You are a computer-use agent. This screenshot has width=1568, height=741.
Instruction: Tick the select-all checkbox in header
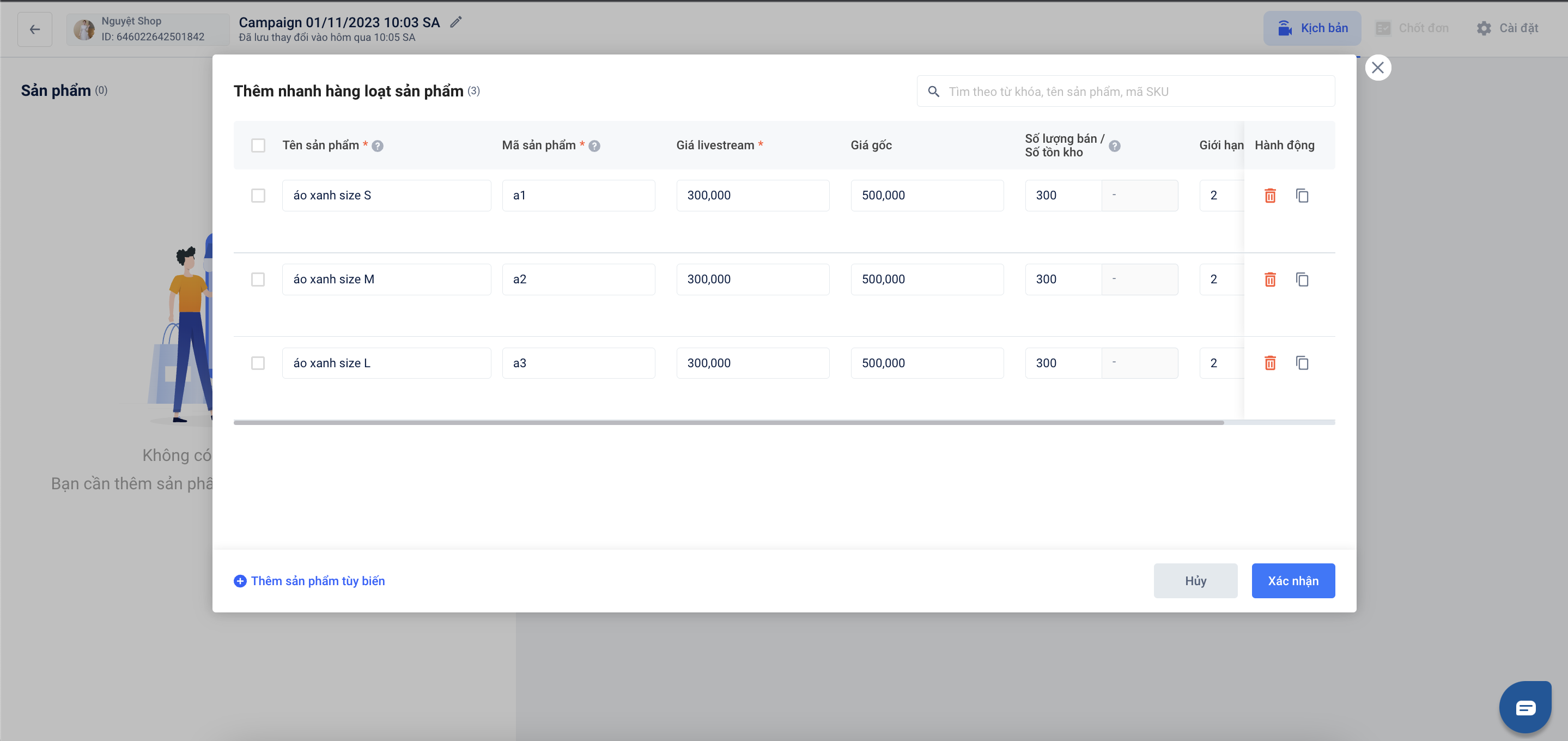258,145
